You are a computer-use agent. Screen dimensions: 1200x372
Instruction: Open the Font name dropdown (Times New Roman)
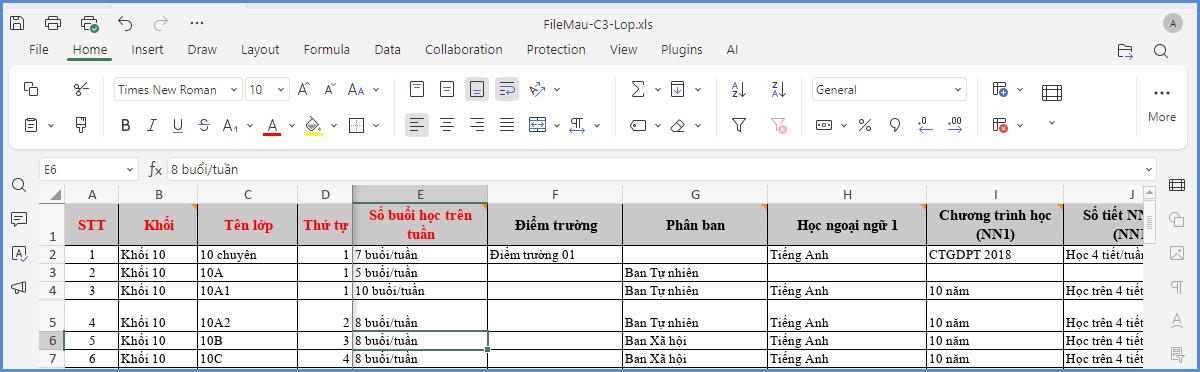[235, 90]
